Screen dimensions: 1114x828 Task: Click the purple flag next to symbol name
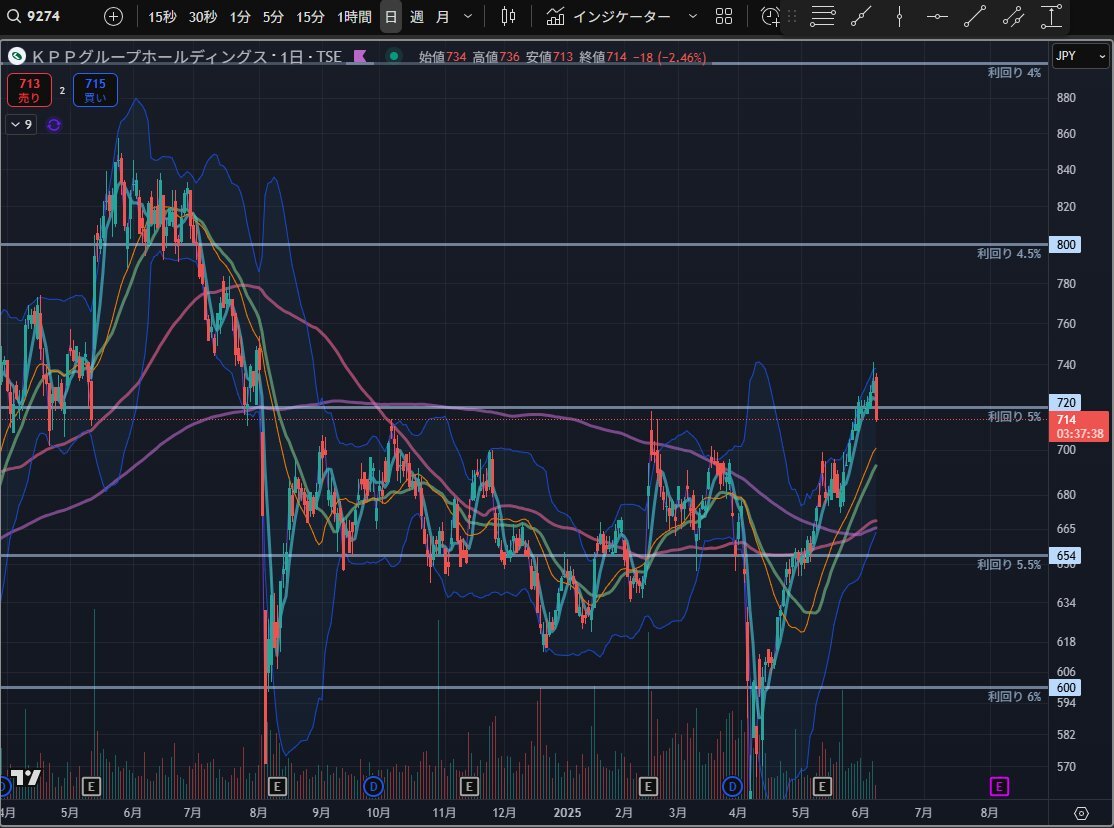pyautogui.click(x=360, y=57)
